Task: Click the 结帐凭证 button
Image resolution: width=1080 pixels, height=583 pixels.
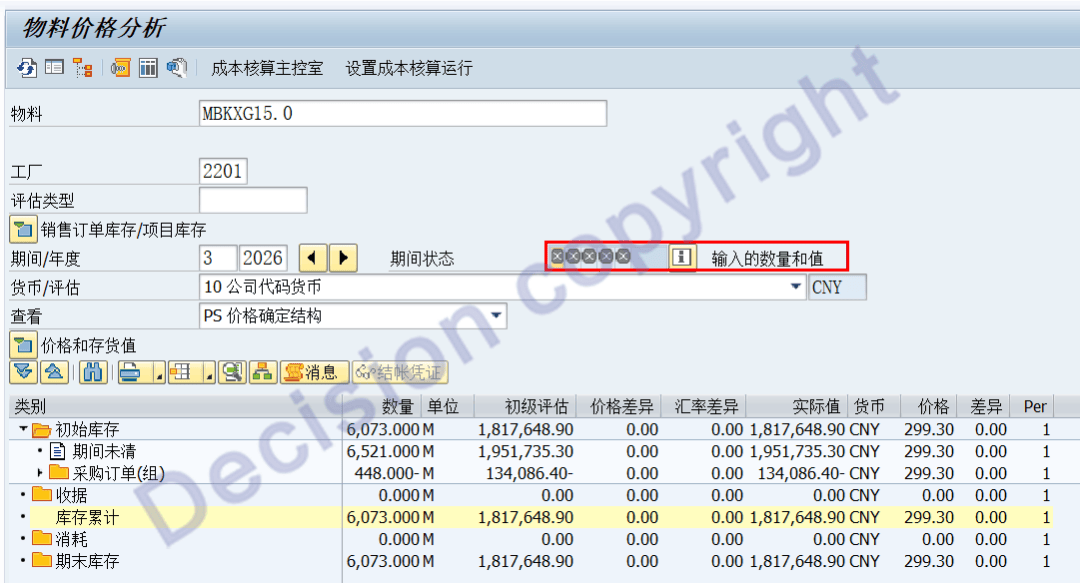Action: tap(400, 373)
